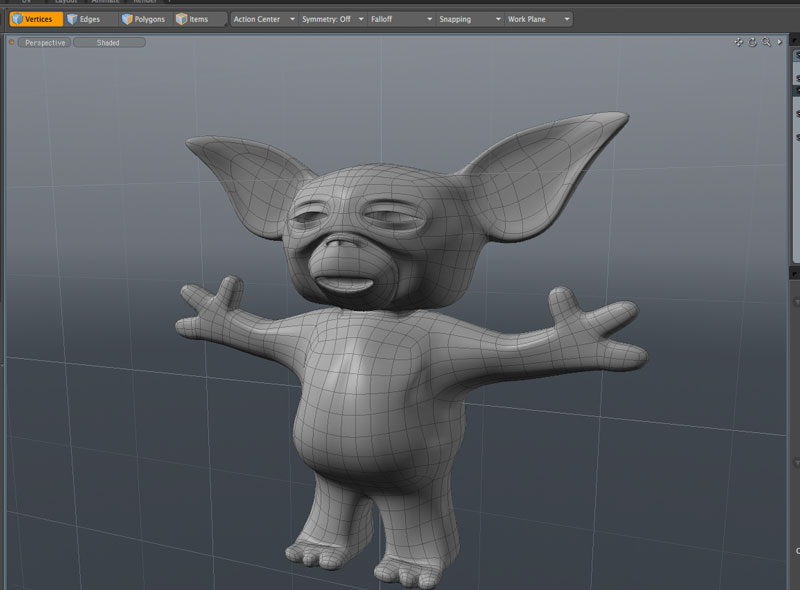Screen dimensions: 800x590
Task: Click the viewport zoom magnifier icon
Action: pyautogui.click(x=766, y=42)
